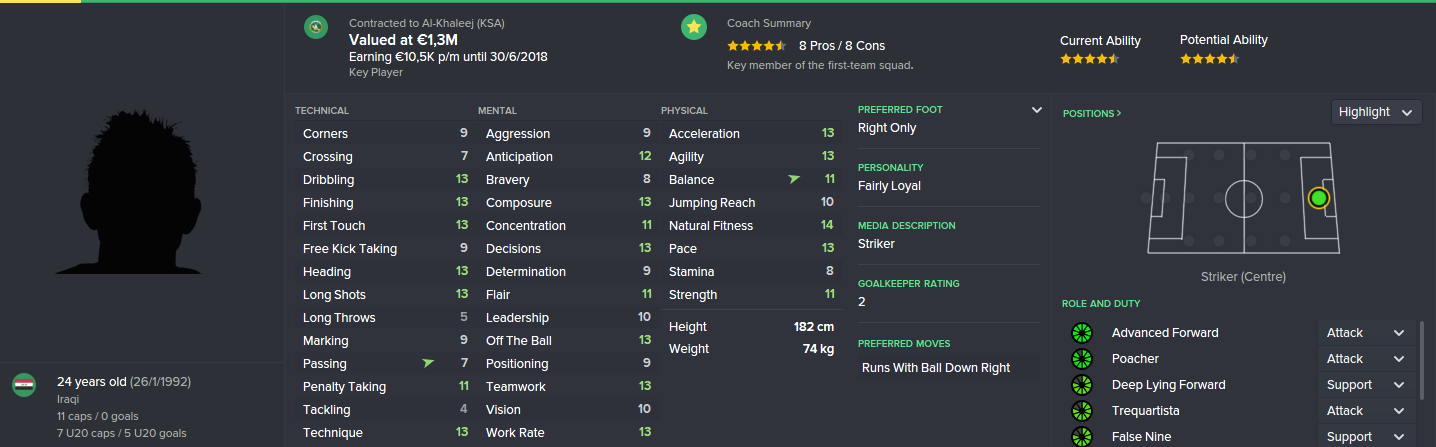Open the Positions section link
This screenshot has height=447, width=1436.
[x=1092, y=114]
